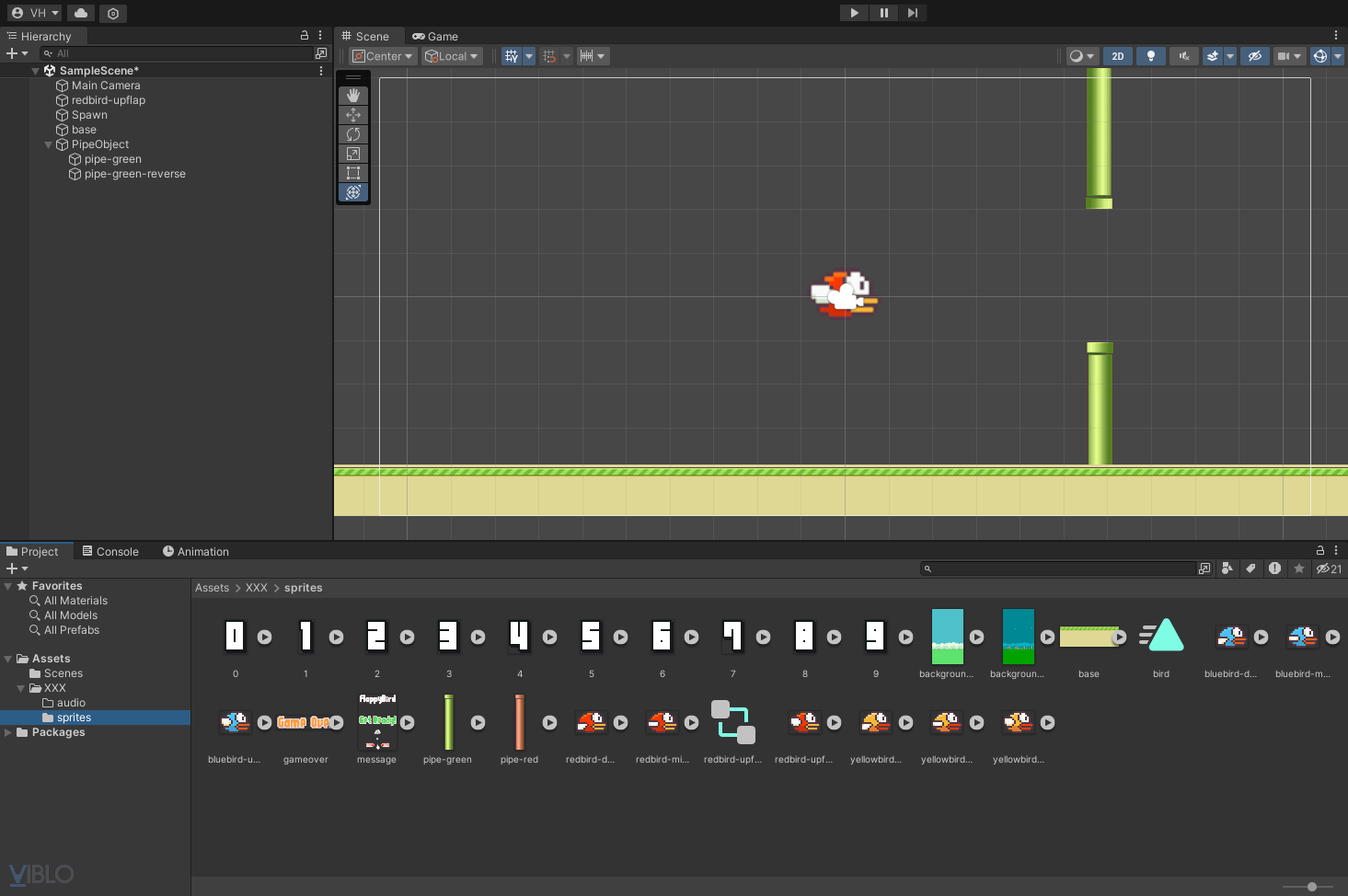The height and width of the screenshot is (896, 1348).
Task: Collapse the PipeObject hierarchy item
Action: coord(49,144)
